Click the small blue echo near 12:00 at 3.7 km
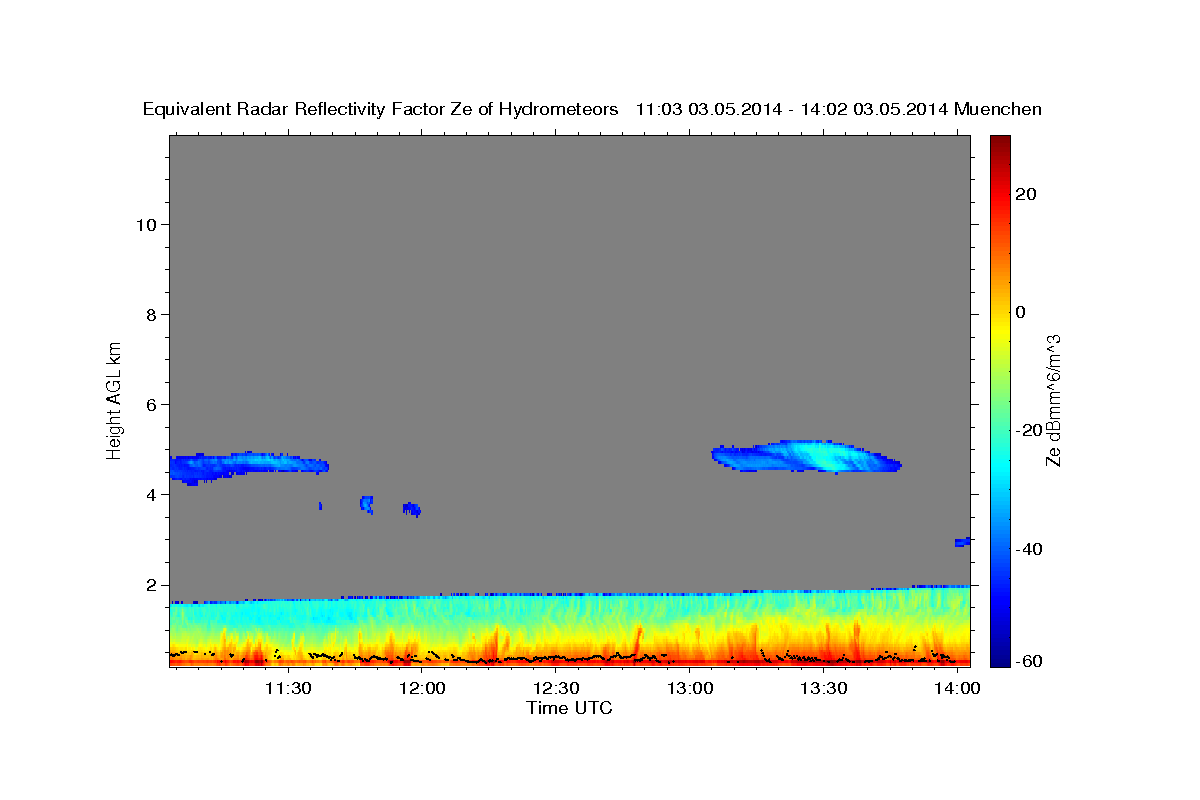Viewport: 1200px width, 800px height. pos(412,509)
